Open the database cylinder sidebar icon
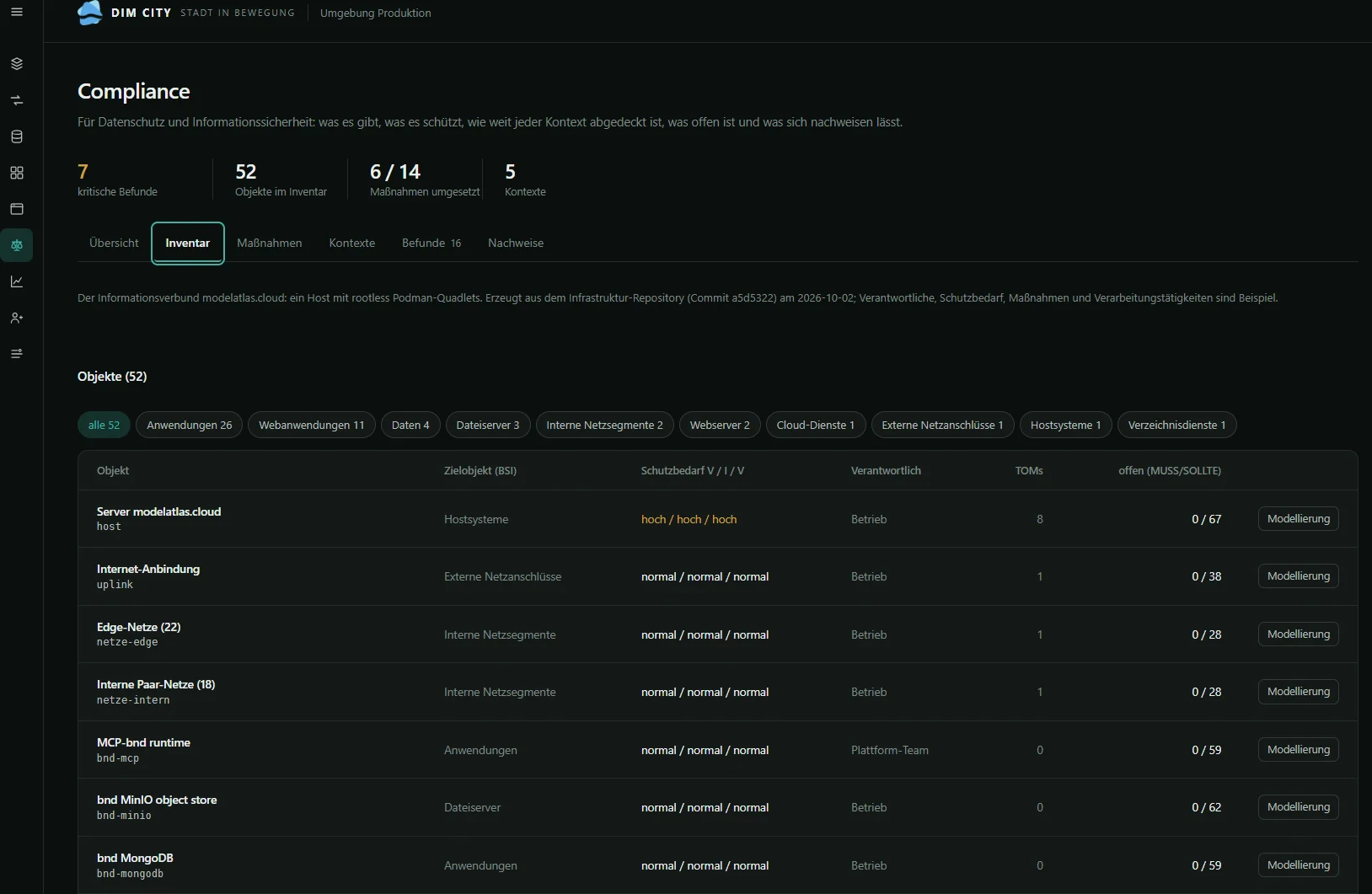The height and width of the screenshot is (894, 1372). [16, 137]
